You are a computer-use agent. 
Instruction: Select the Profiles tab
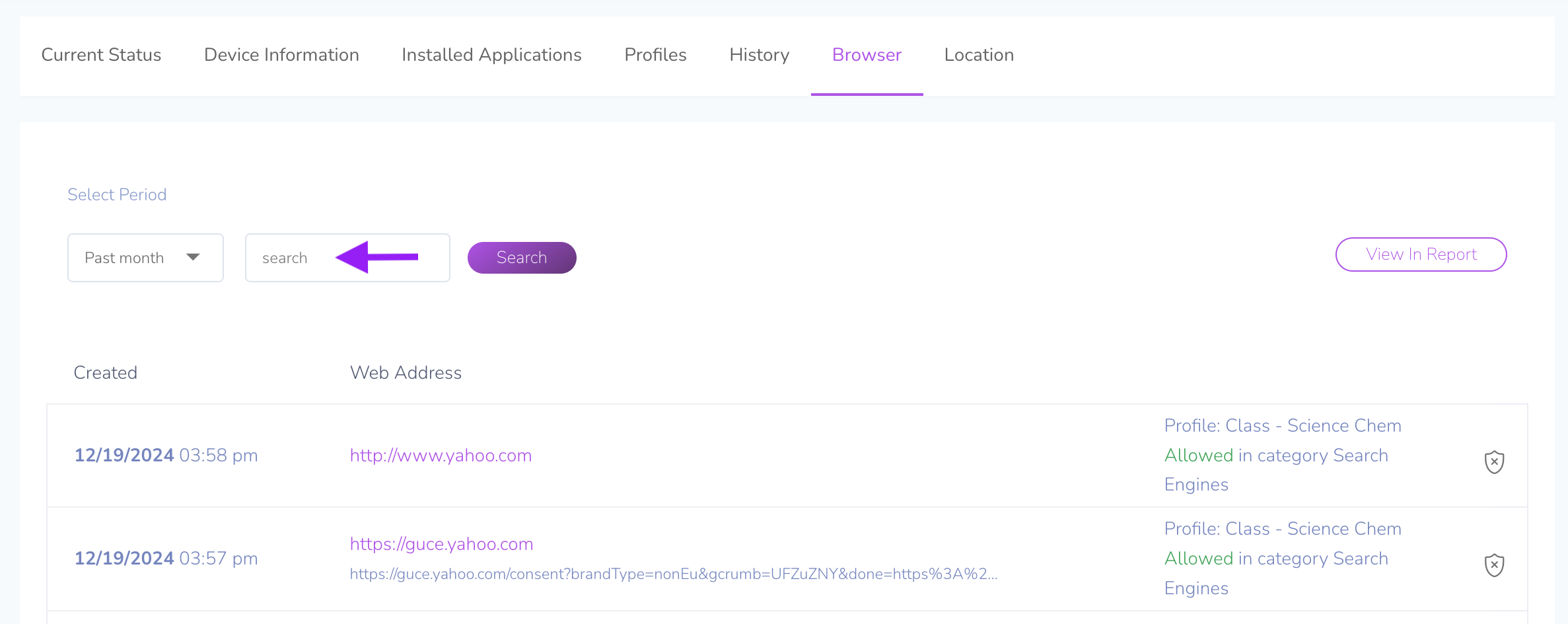[655, 55]
